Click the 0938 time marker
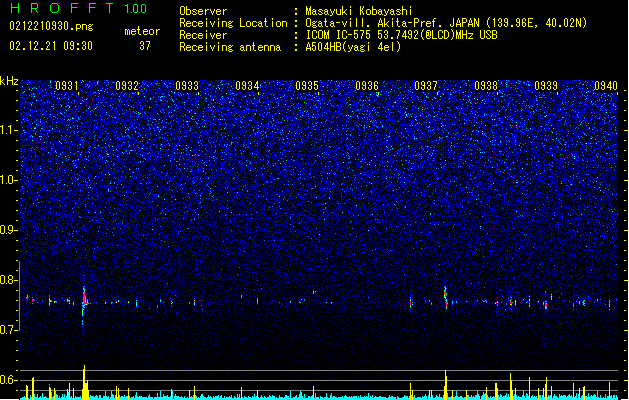Screen dimensions: 629x400 pos(486,86)
